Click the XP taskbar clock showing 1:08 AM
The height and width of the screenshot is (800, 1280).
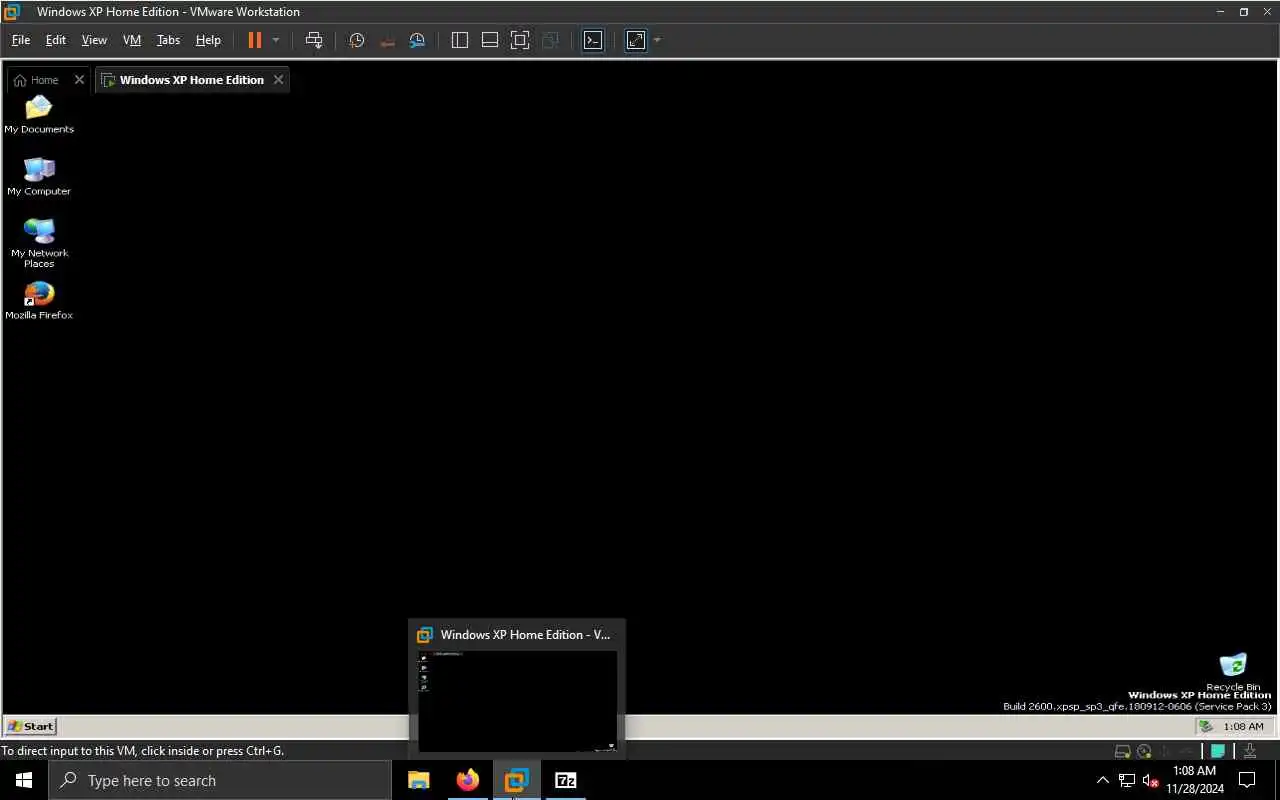tap(1244, 727)
